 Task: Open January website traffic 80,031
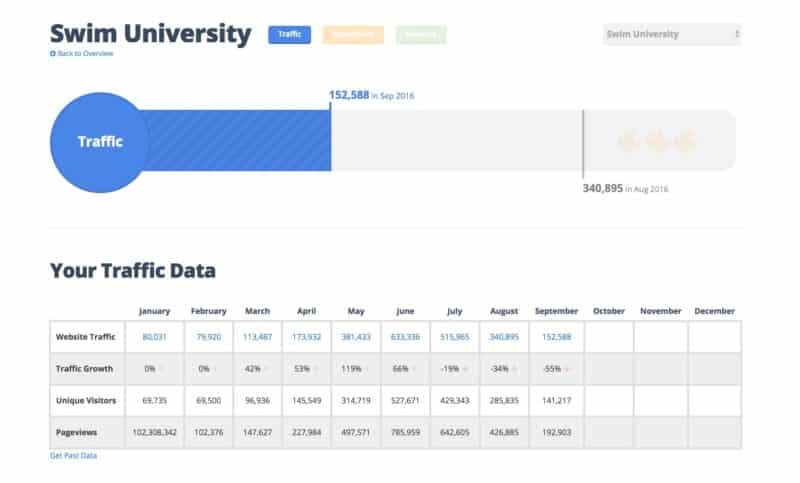(x=154, y=337)
